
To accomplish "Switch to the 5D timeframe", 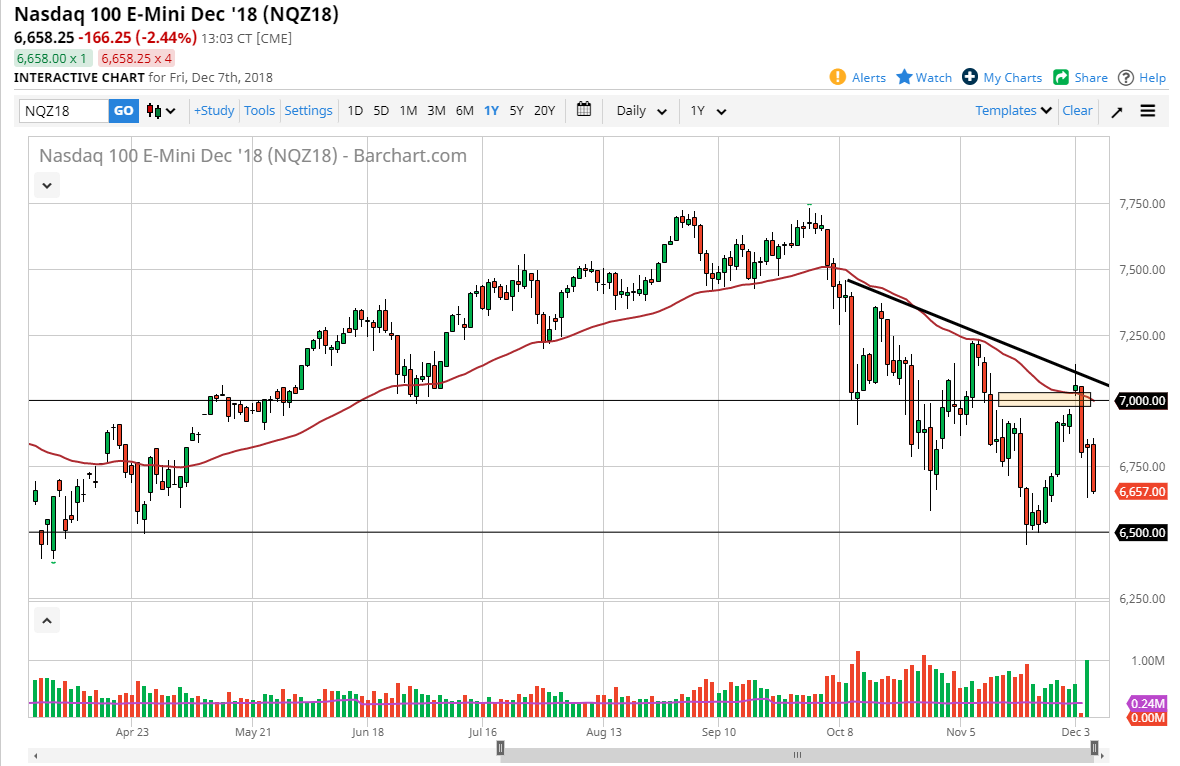I will coord(380,111).
